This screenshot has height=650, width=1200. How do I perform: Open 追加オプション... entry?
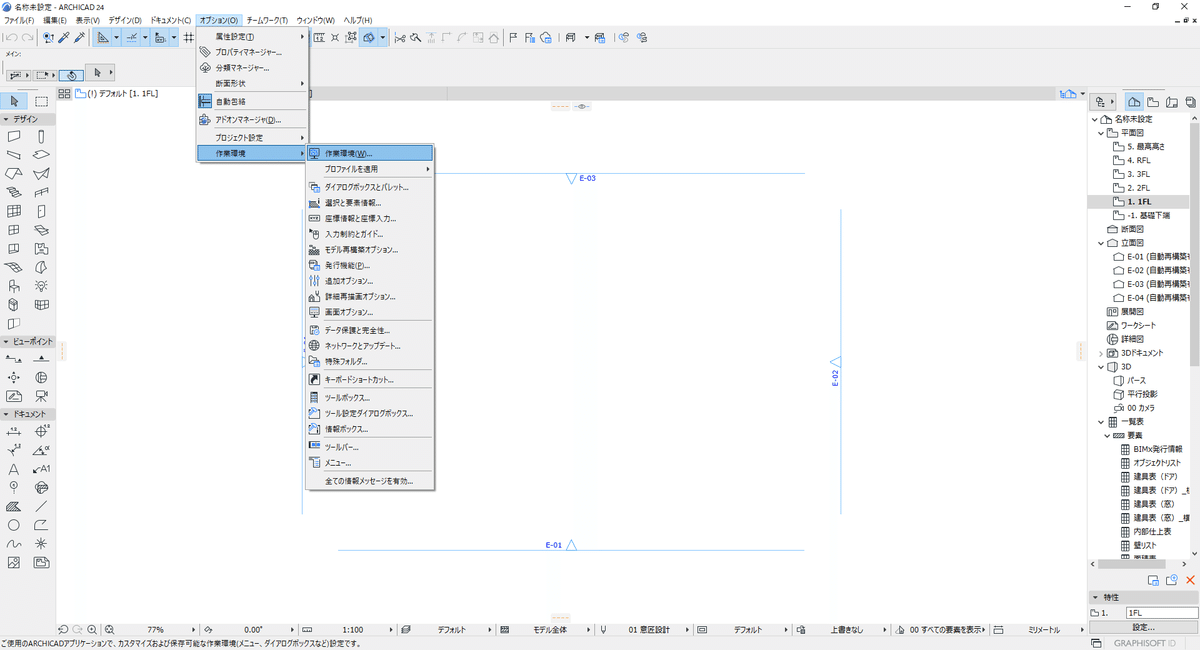pyautogui.click(x=370, y=281)
